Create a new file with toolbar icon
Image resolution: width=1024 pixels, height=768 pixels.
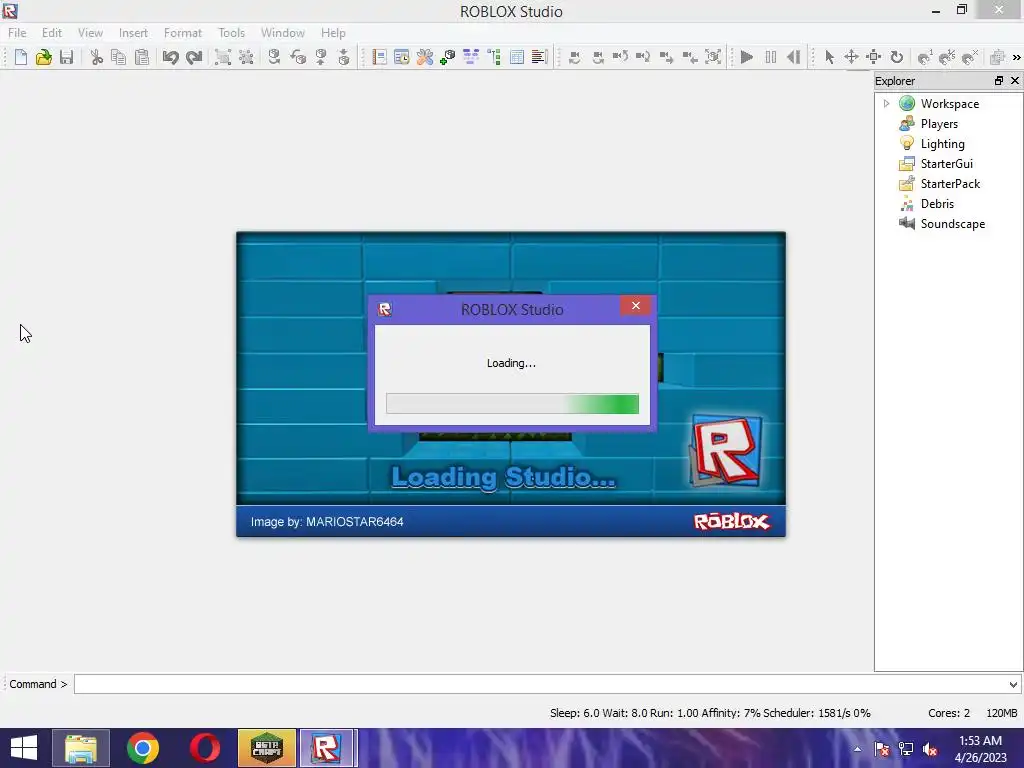[20, 57]
